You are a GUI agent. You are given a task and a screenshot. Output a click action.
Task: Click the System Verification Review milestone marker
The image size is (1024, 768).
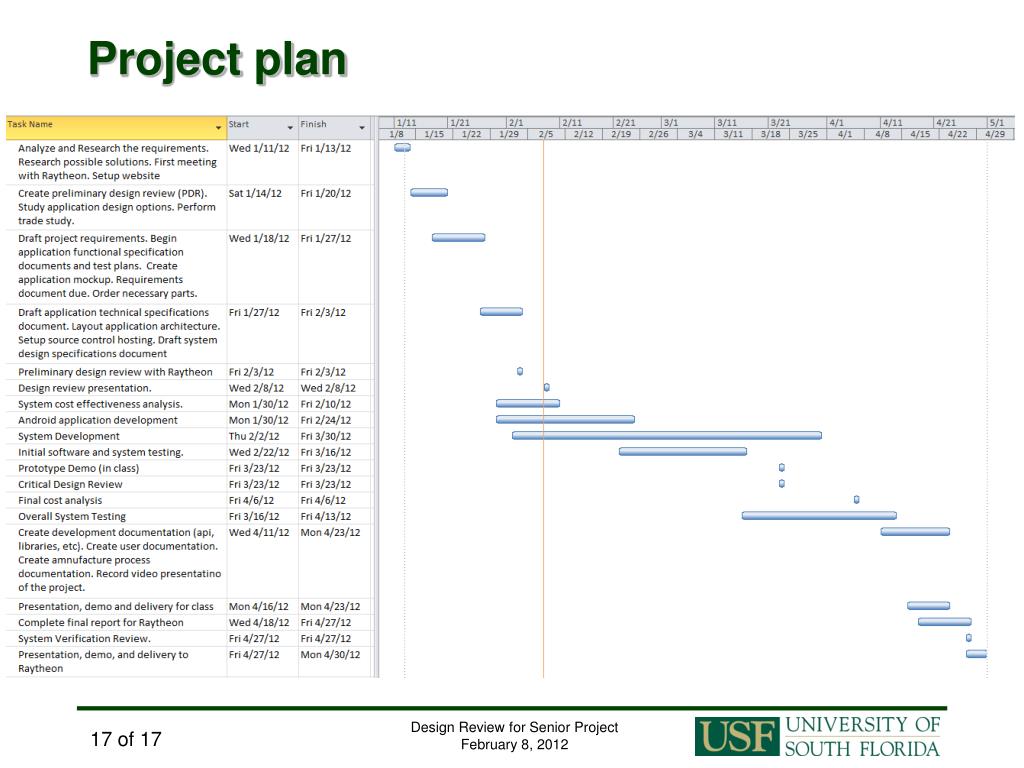tap(968, 638)
